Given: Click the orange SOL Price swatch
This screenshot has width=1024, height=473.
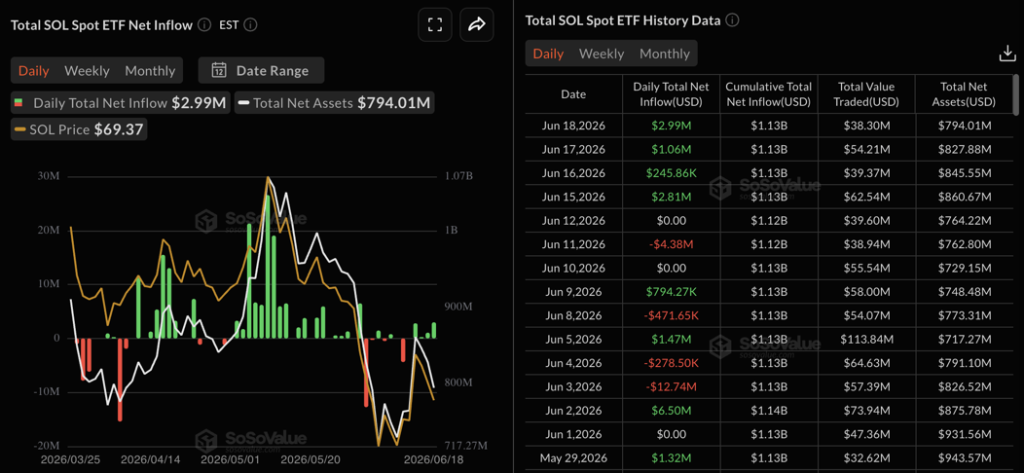Looking at the screenshot, I should 21,129.
